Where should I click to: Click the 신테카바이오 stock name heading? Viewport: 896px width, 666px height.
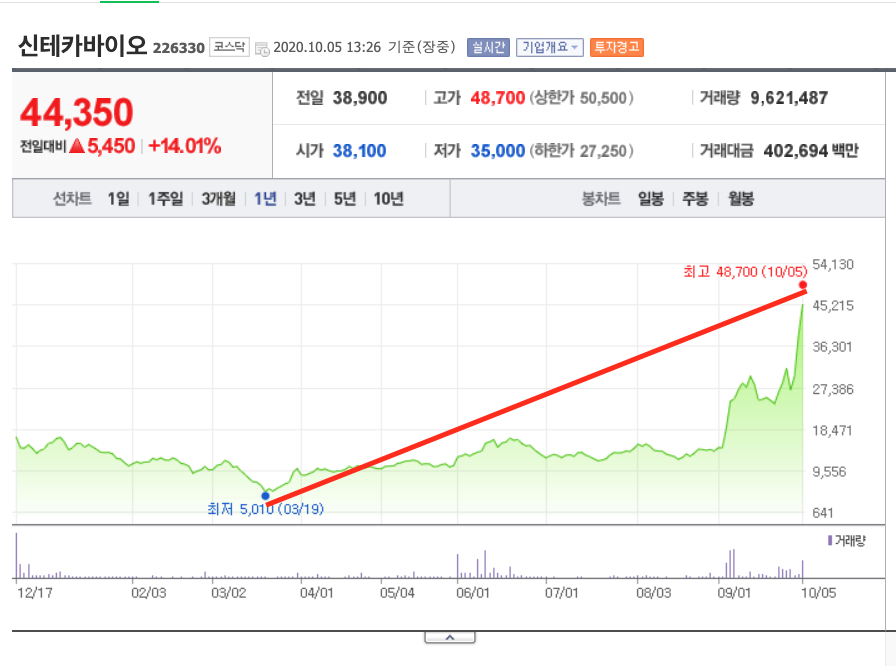coord(83,45)
